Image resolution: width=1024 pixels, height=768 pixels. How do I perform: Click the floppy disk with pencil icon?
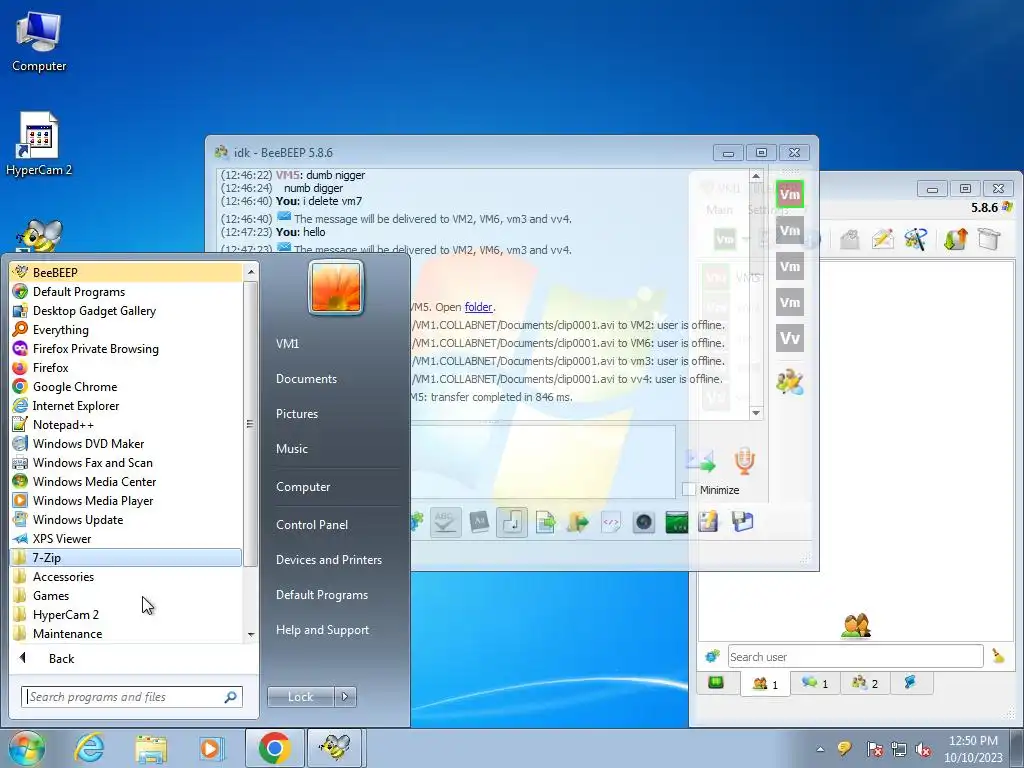pos(709,522)
